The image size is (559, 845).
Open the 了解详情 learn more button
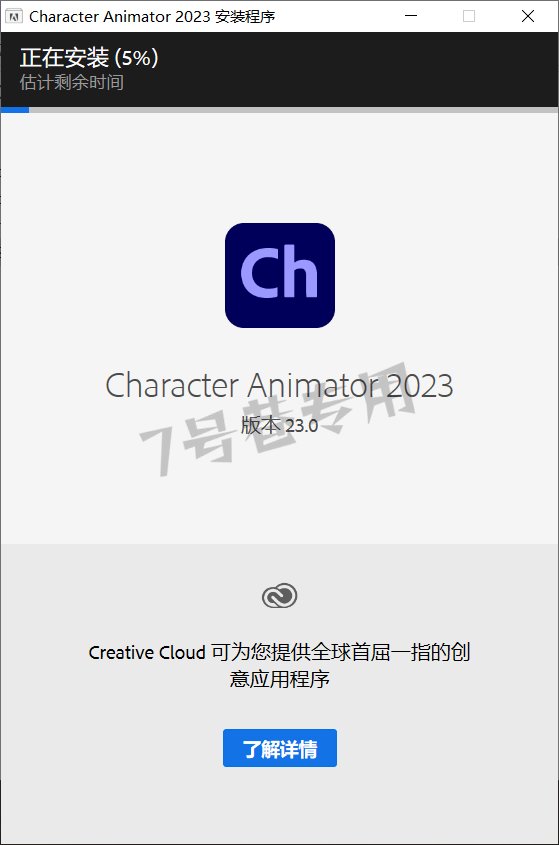280,748
